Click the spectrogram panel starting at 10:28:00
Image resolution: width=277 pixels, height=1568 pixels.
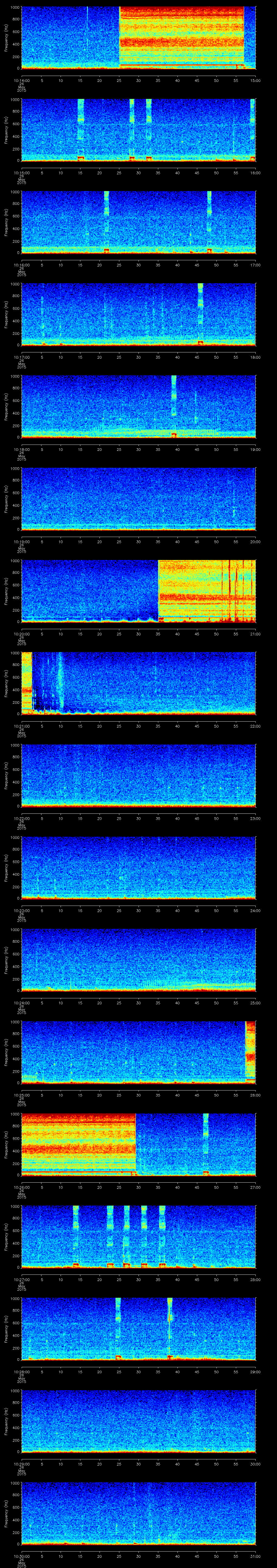click(x=139, y=1329)
